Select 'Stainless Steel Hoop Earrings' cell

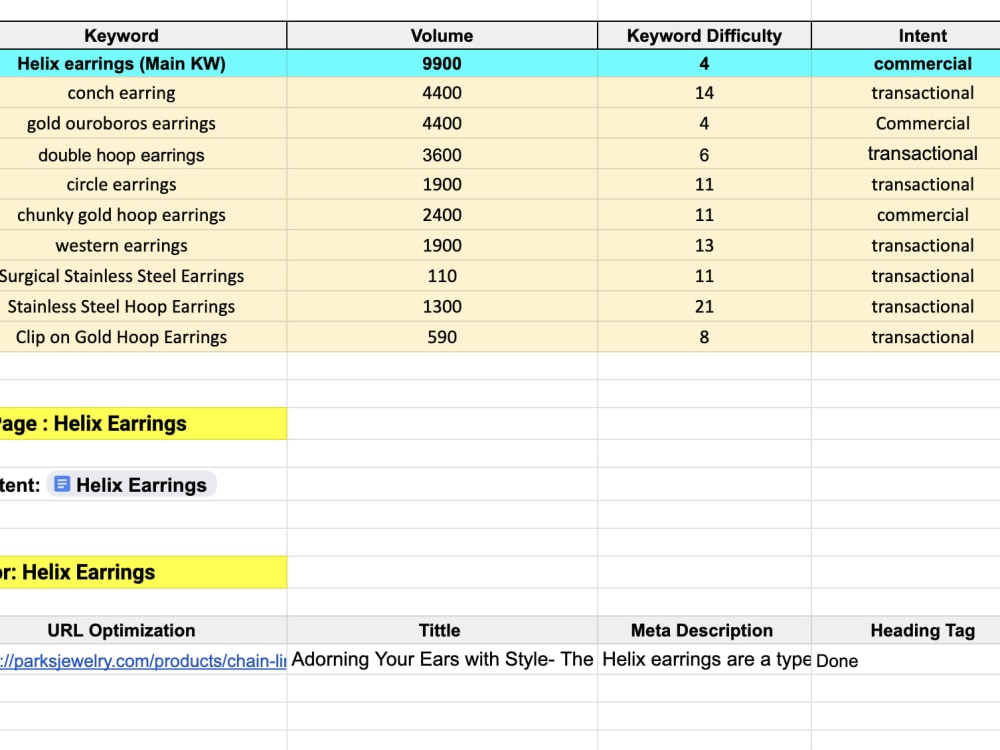point(143,307)
